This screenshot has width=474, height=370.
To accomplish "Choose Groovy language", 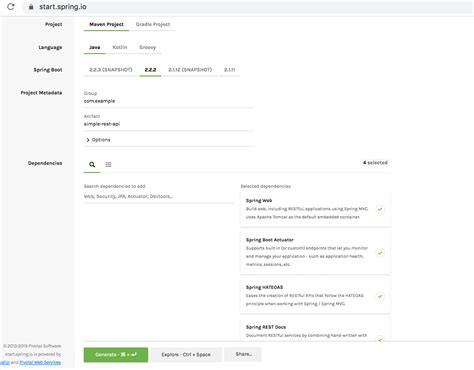I will click(147, 47).
